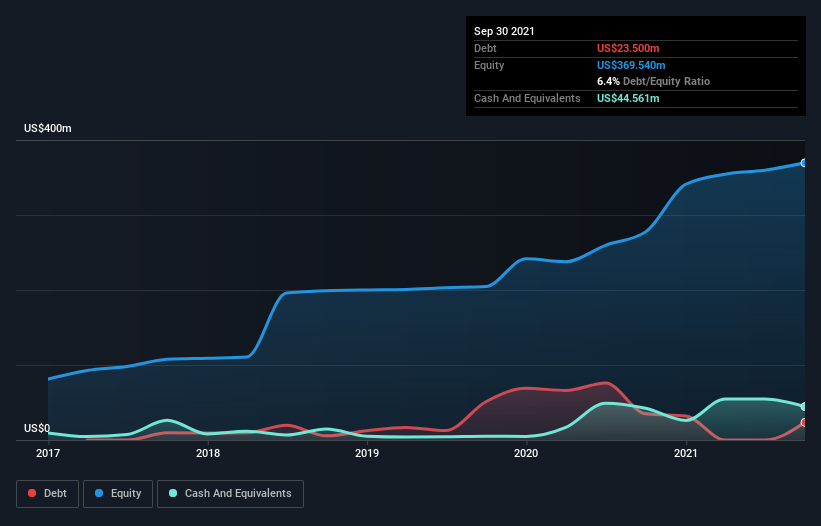Click the Sep 30 2021 tooltip date
821x526 pixels.
[x=504, y=31]
